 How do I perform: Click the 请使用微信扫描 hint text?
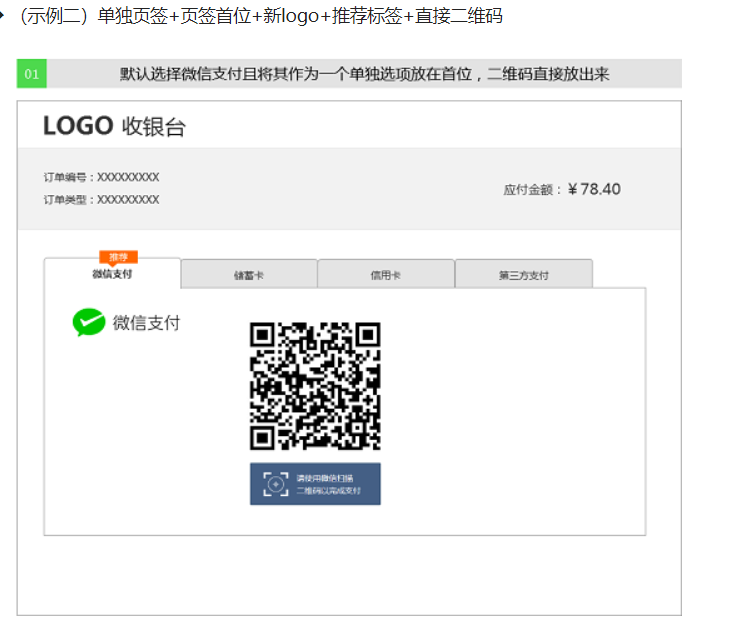coord(325,478)
